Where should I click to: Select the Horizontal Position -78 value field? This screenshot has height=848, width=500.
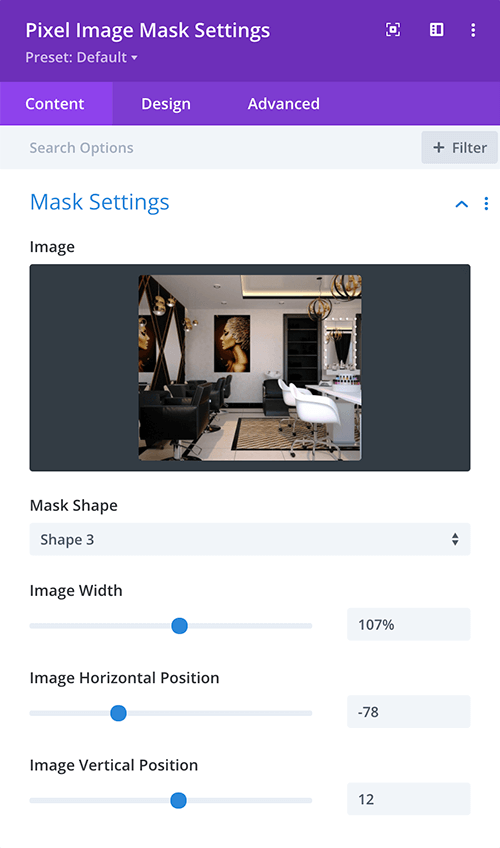point(409,712)
